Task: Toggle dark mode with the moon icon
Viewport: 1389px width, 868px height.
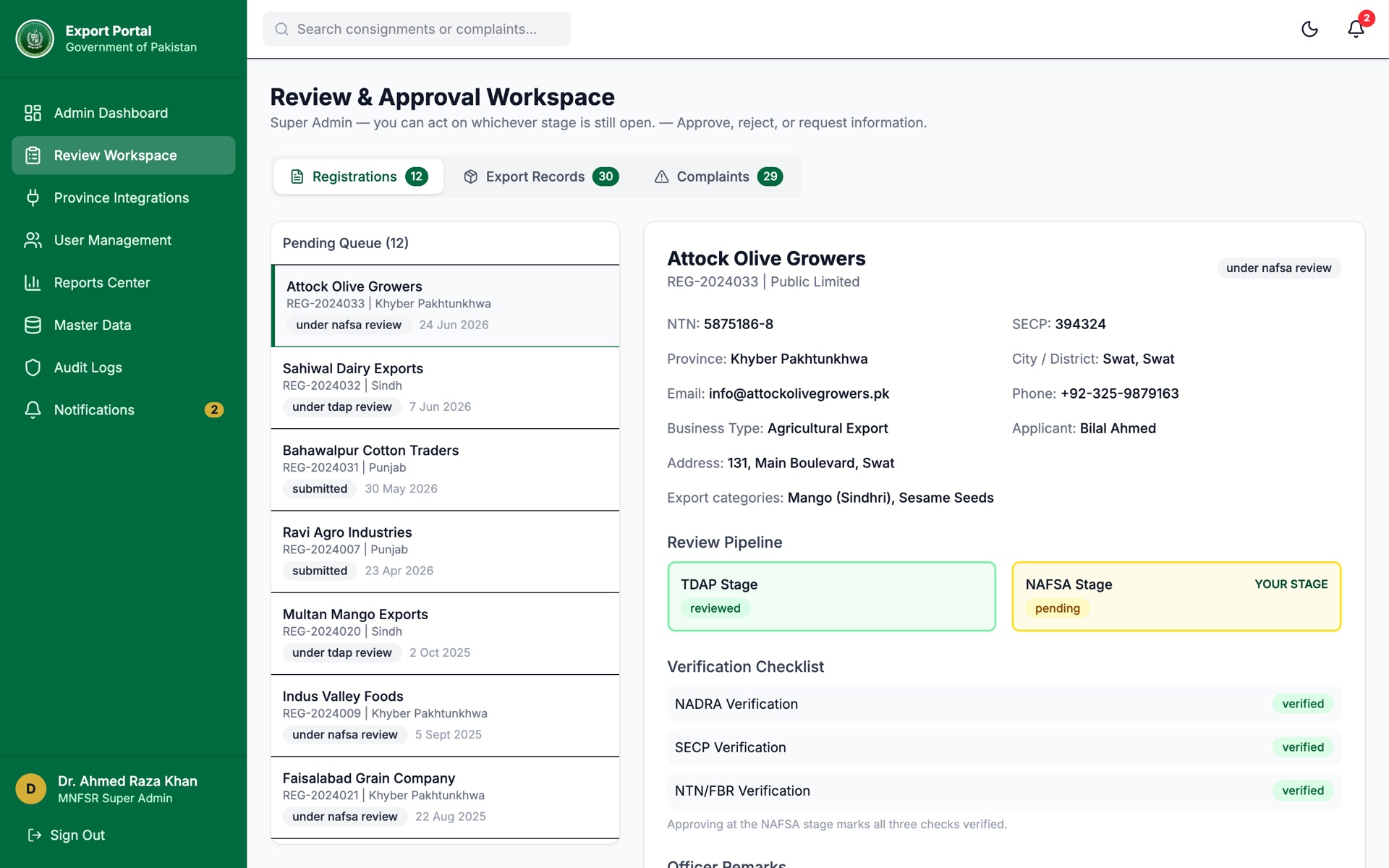Action: pyautogui.click(x=1309, y=29)
